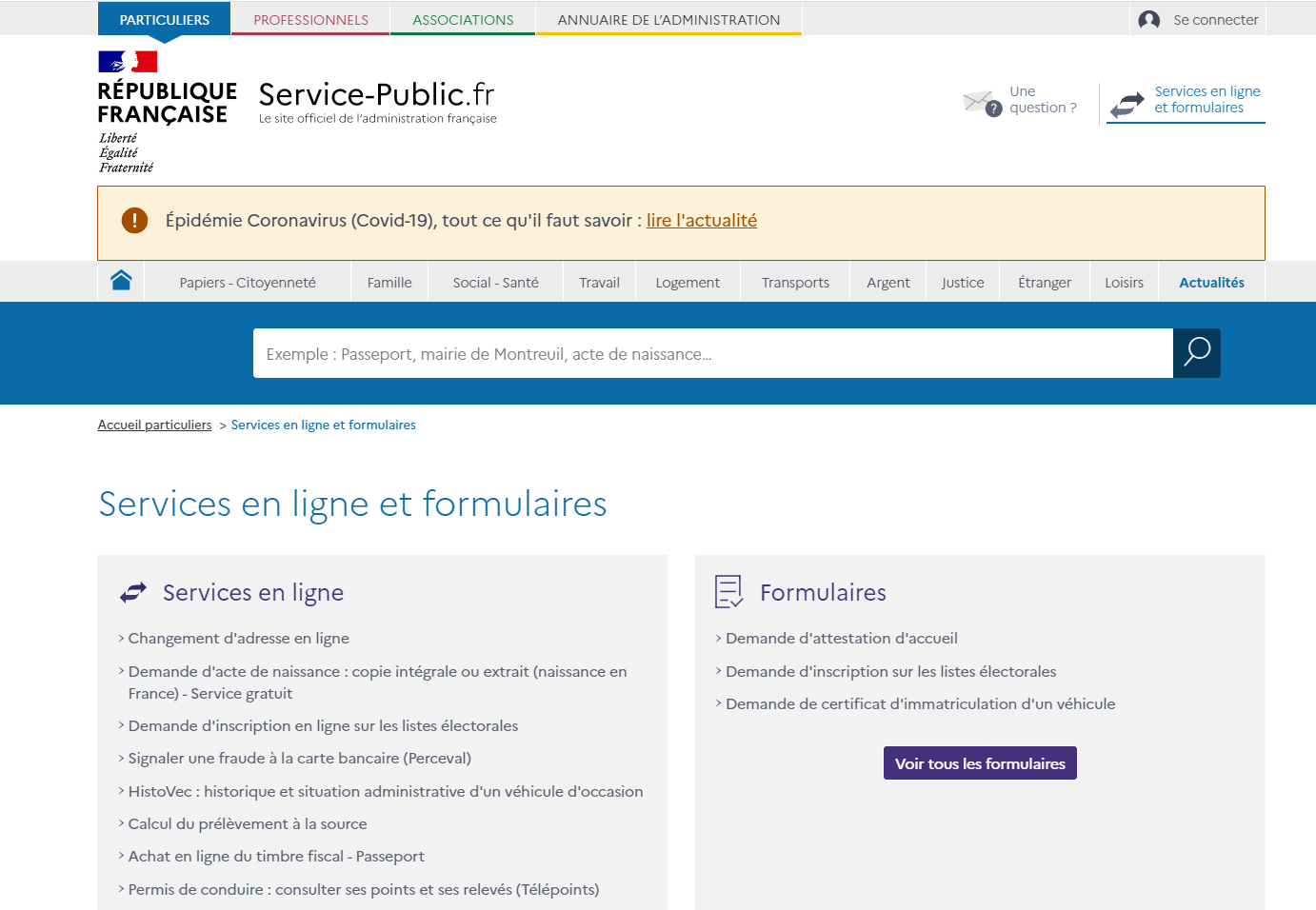The height and width of the screenshot is (910, 1316).
Task: Open Demande d'attestation d'accueil form link
Action: (841, 639)
